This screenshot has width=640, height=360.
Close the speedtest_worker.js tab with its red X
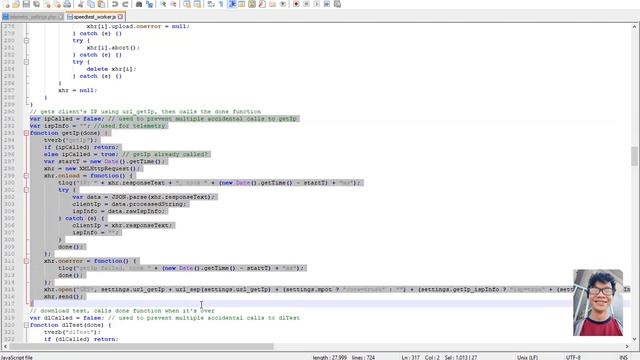pos(120,17)
